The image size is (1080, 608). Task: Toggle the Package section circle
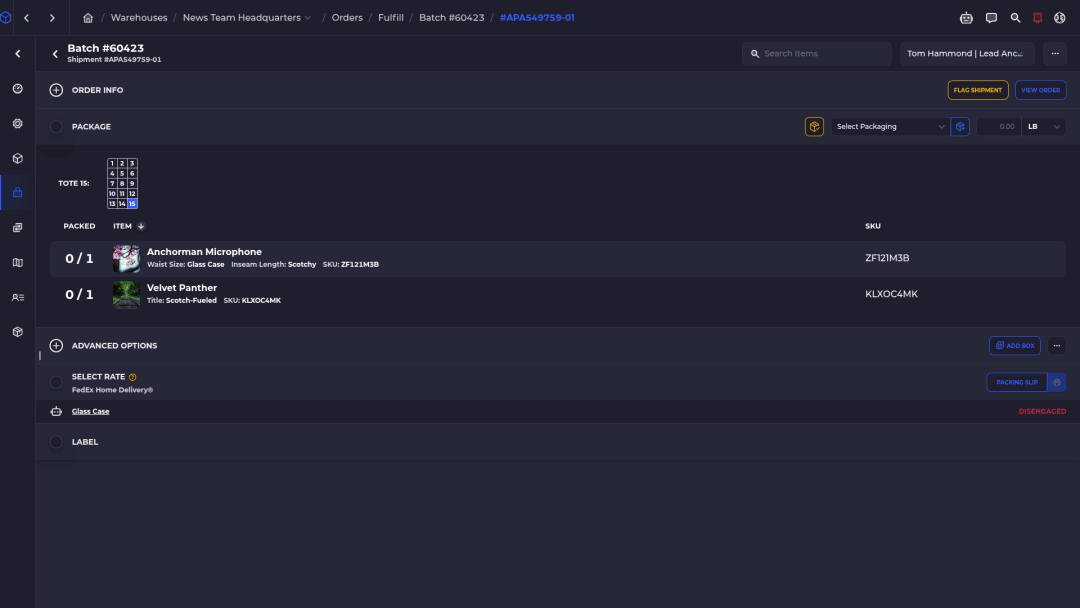pos(56,127)
